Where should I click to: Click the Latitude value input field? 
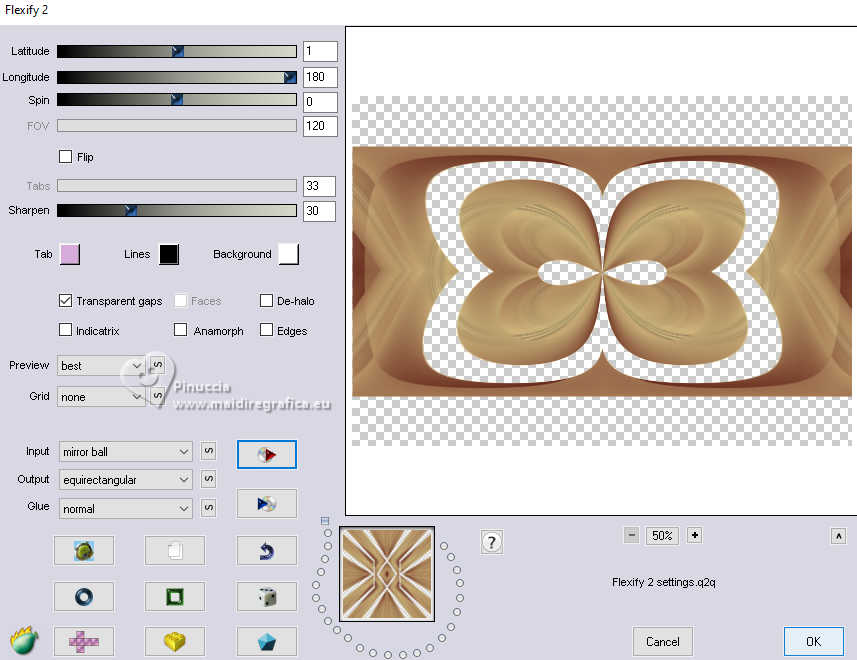[320, 52]
